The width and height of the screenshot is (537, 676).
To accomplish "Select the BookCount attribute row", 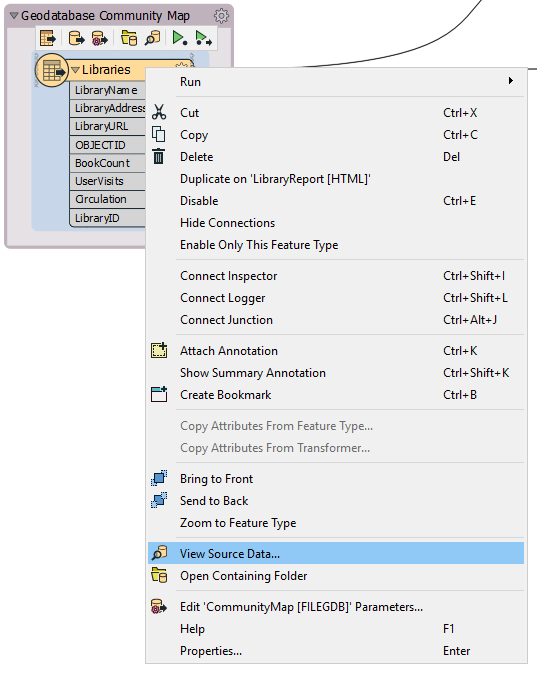I will [x=108, y=163].
